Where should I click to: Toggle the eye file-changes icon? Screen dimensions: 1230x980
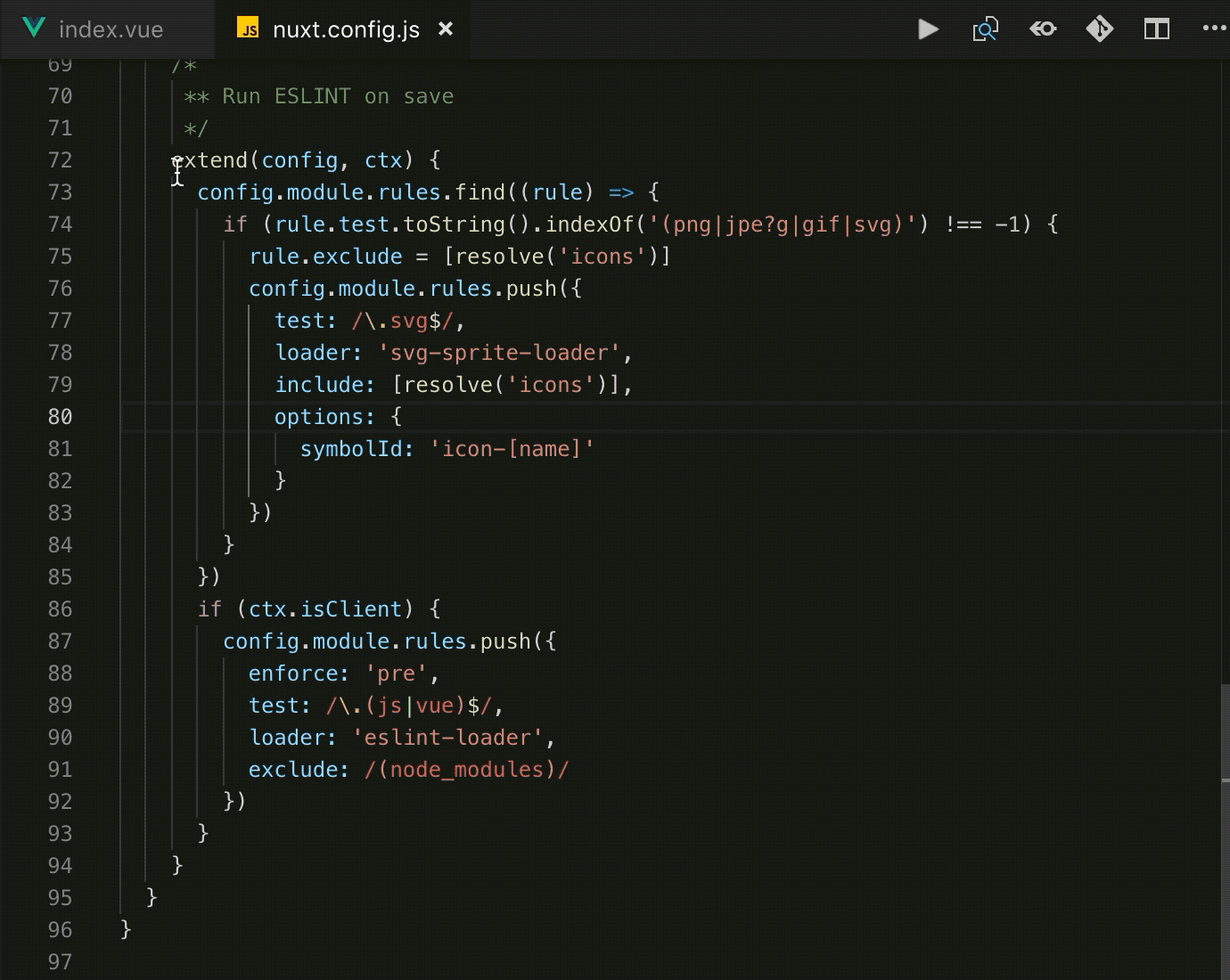tap(1043, 29)
